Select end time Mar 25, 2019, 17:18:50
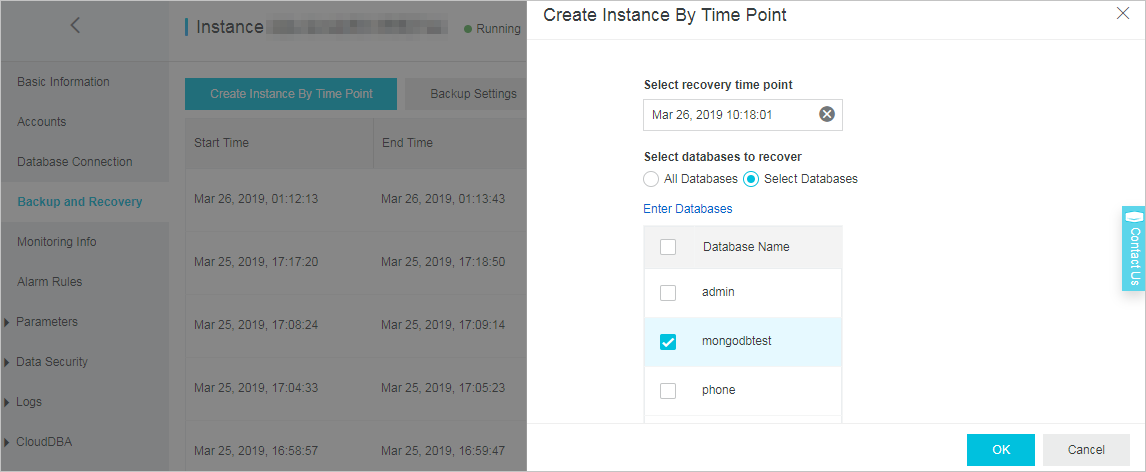This screenshot has width=1146, height=472. (443, 262)
